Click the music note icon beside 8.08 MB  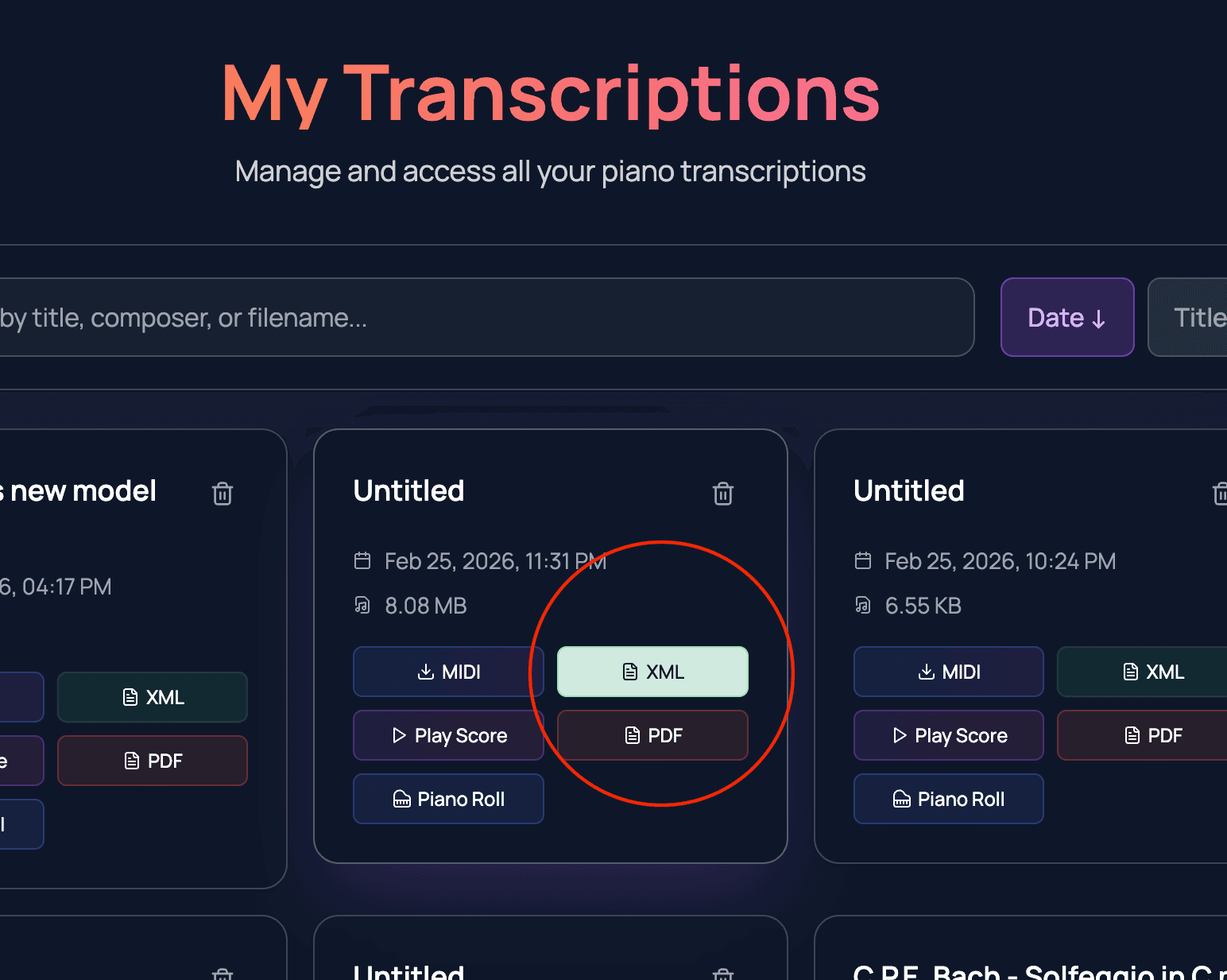[x=362, y=605]
